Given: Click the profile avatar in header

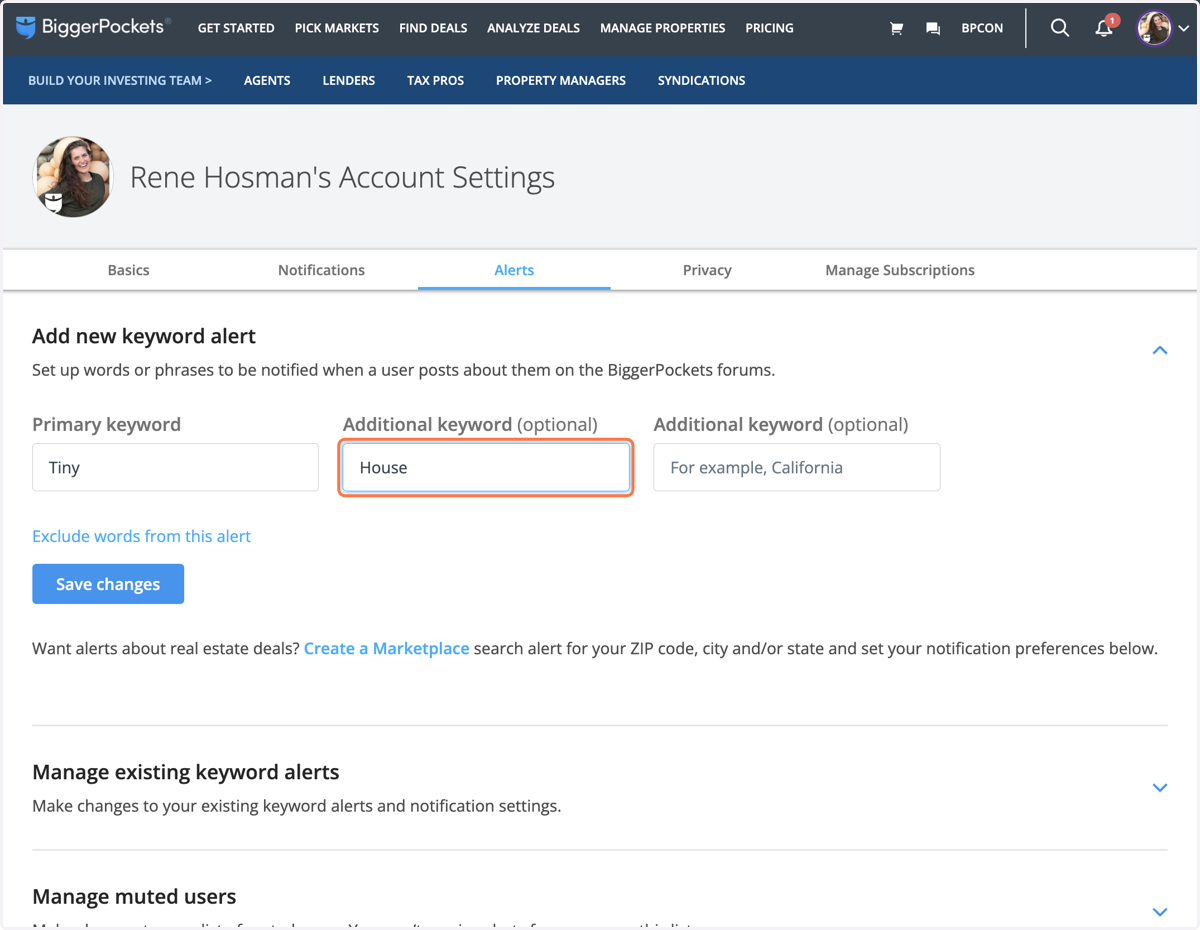Looking at the screenshot, I should [1154, 28].
